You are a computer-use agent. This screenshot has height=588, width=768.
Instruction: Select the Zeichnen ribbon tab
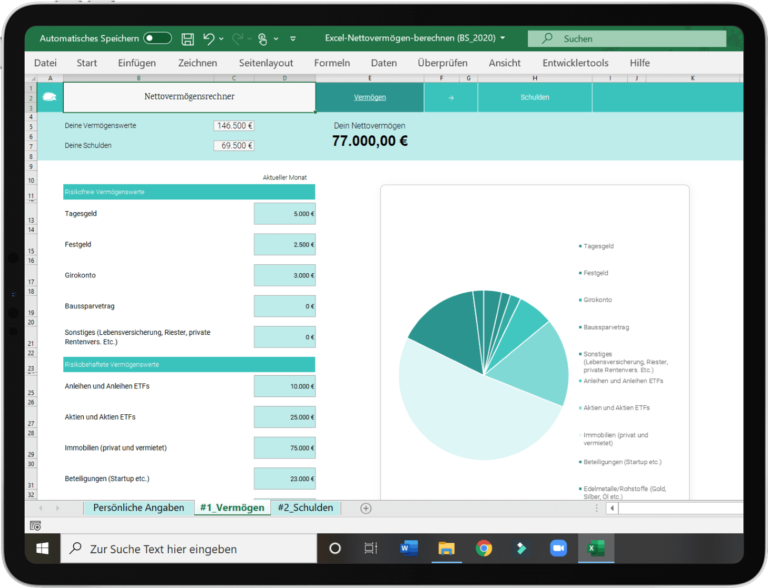(197, 63)
